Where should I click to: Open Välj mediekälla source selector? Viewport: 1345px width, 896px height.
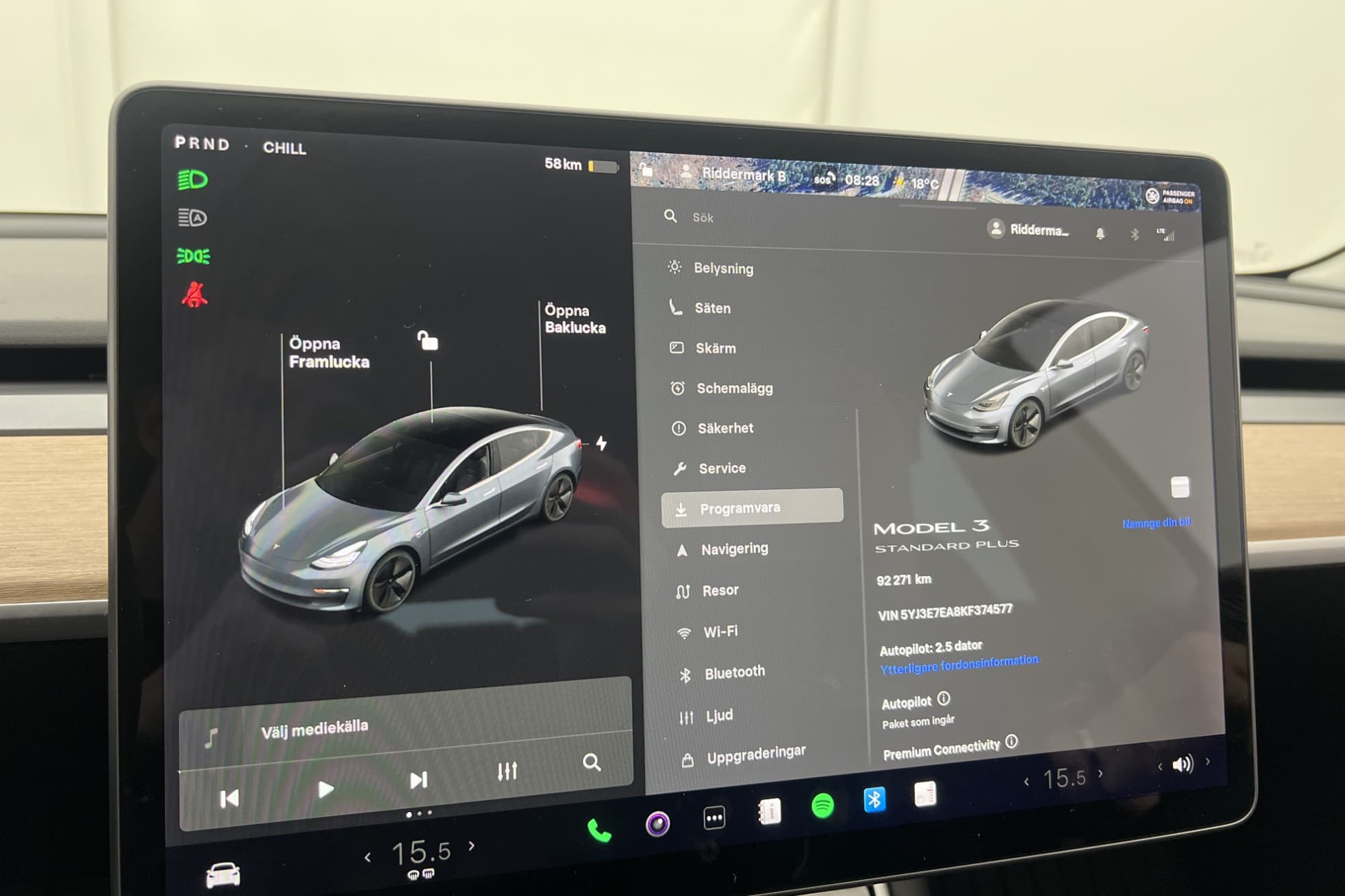315,729
